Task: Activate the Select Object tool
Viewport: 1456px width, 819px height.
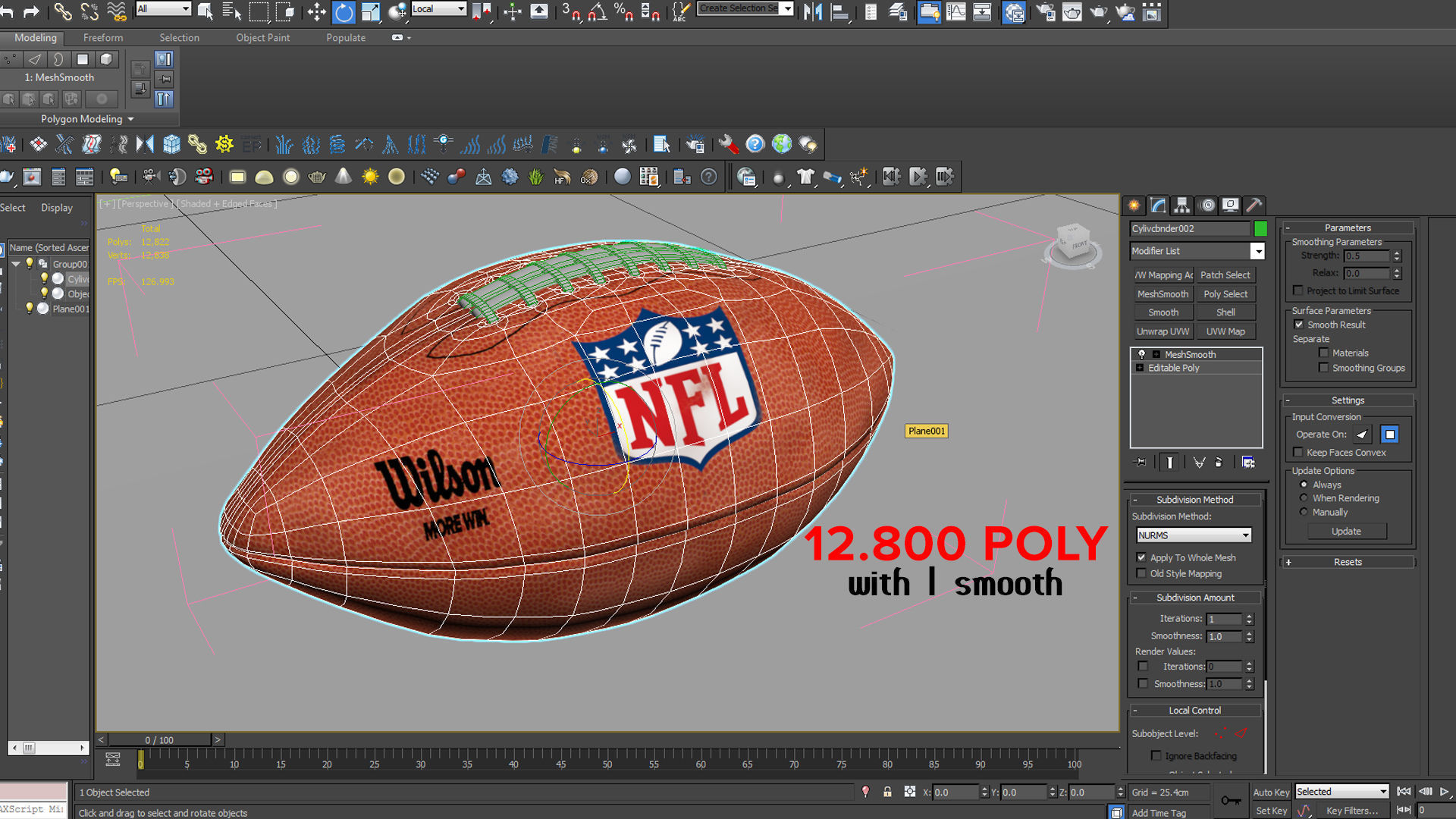Action: tap(205, 11)
